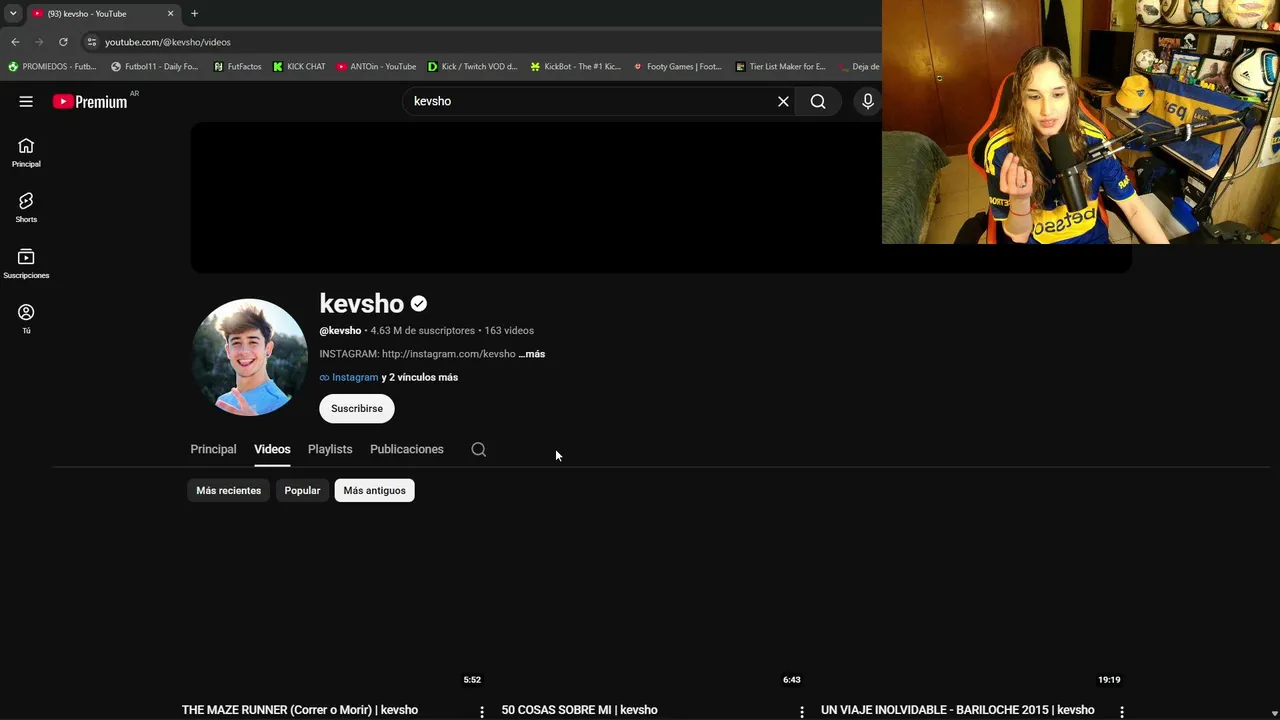Open FutFactos bookmark
Viewport: 1280px width, 720px height.
coord(237,67)
